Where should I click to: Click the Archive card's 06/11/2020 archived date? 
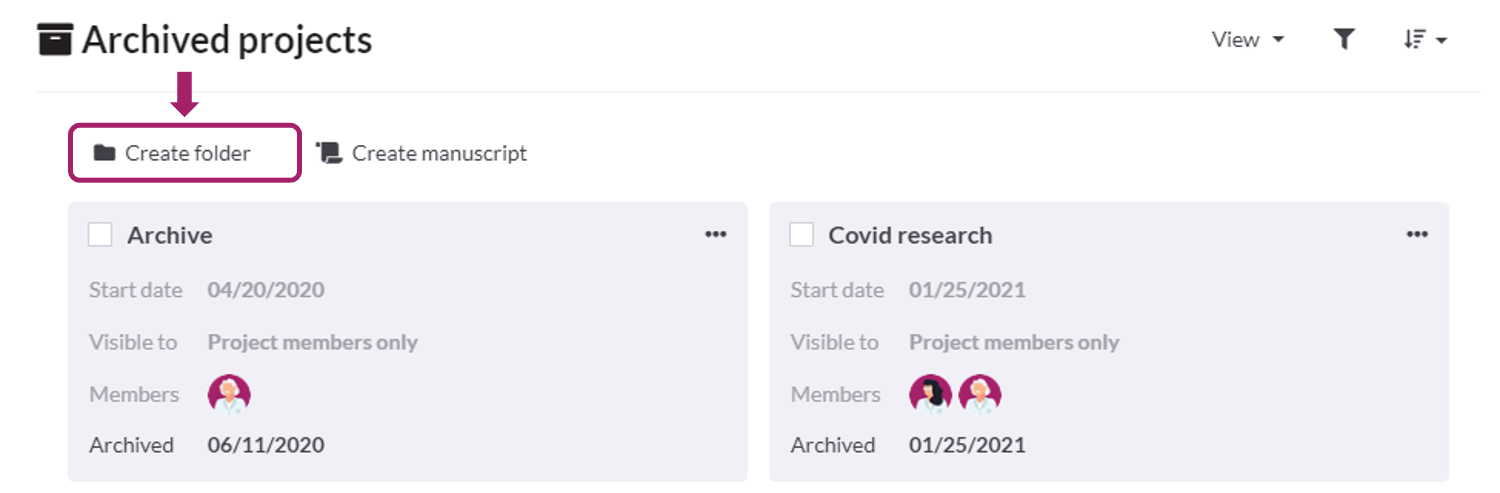click(x=266, y=445)
